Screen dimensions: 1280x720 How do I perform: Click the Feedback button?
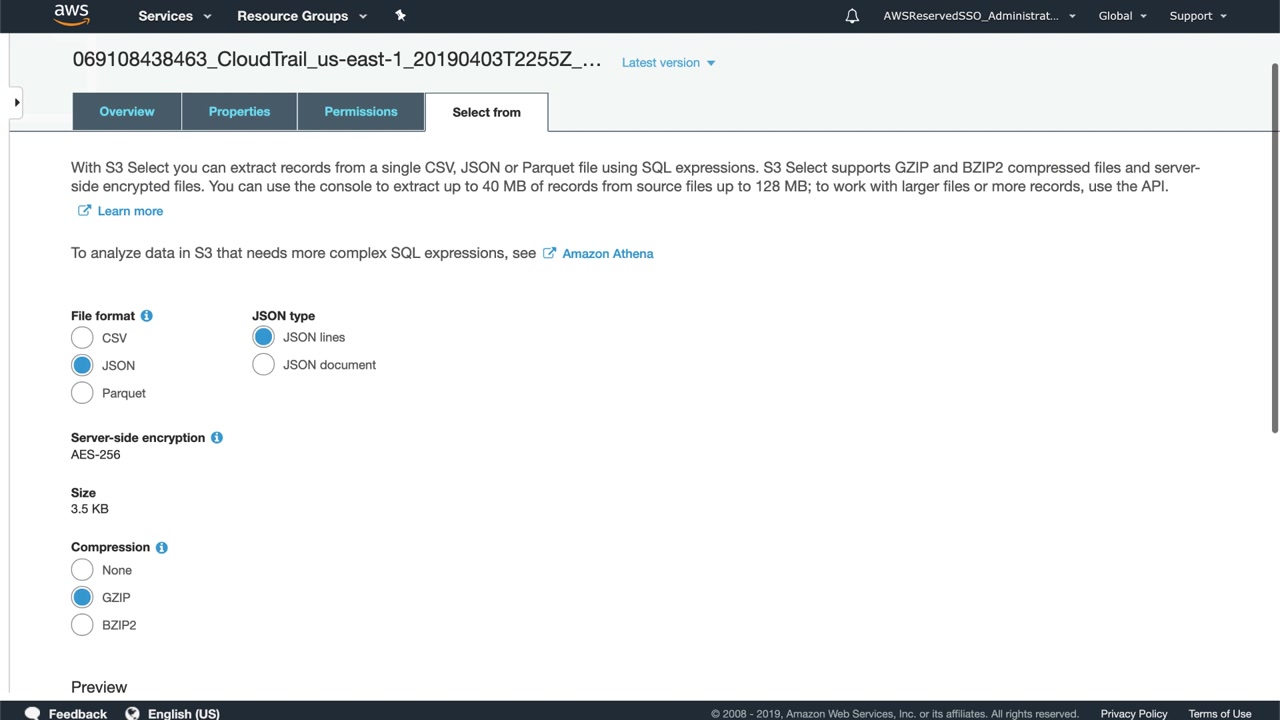point(77,713)
